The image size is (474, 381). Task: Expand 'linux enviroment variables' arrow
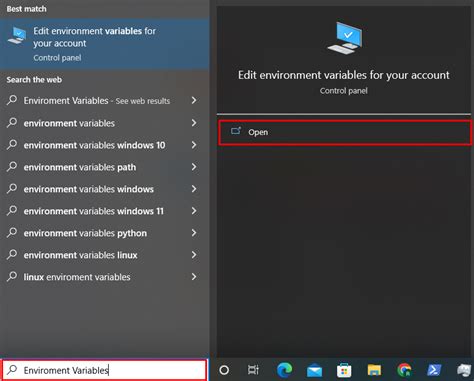pyautogui.click(x=194, y=277)
